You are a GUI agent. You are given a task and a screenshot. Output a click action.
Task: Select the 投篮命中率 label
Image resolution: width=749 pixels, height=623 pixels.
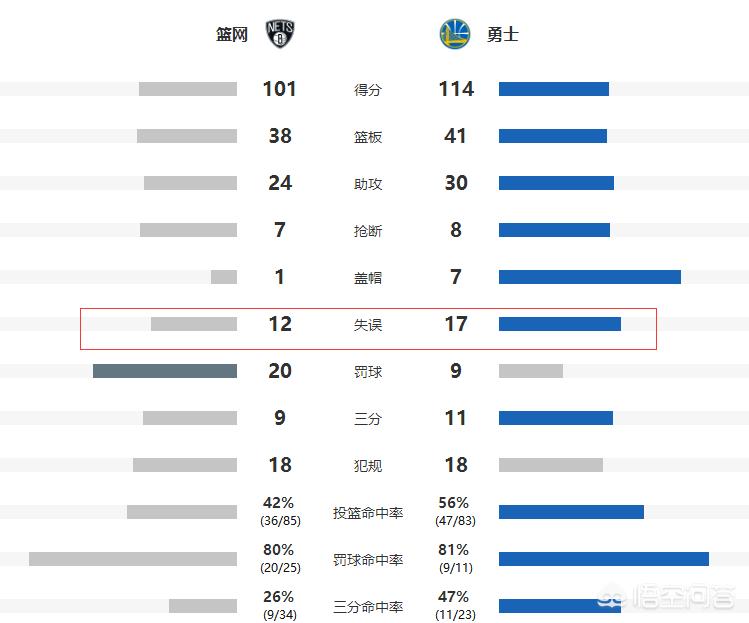coord(368,513)
